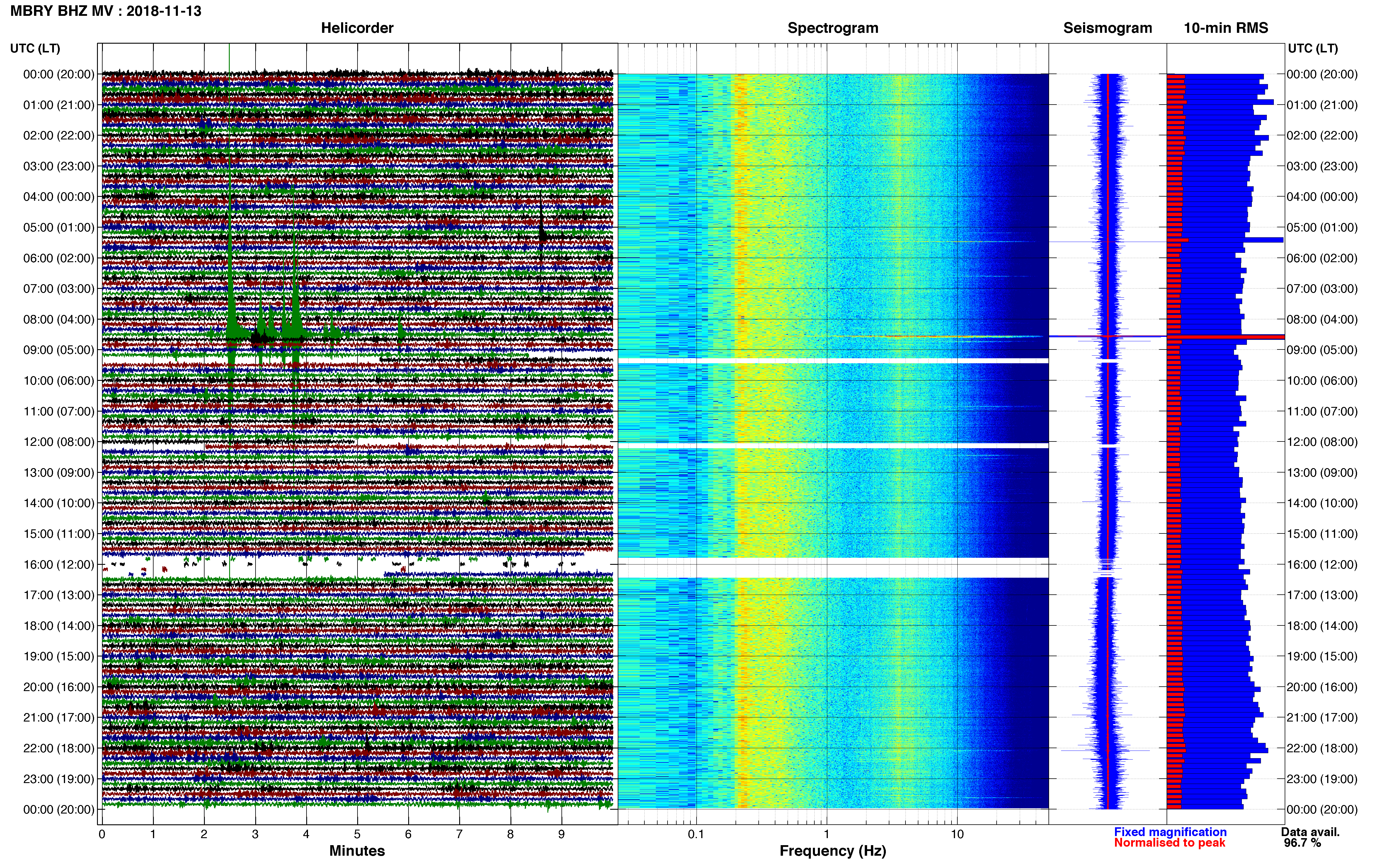Click the left '09:00 (05:00)' time label
Screen dimensions: 1389x868
(59, 350)
